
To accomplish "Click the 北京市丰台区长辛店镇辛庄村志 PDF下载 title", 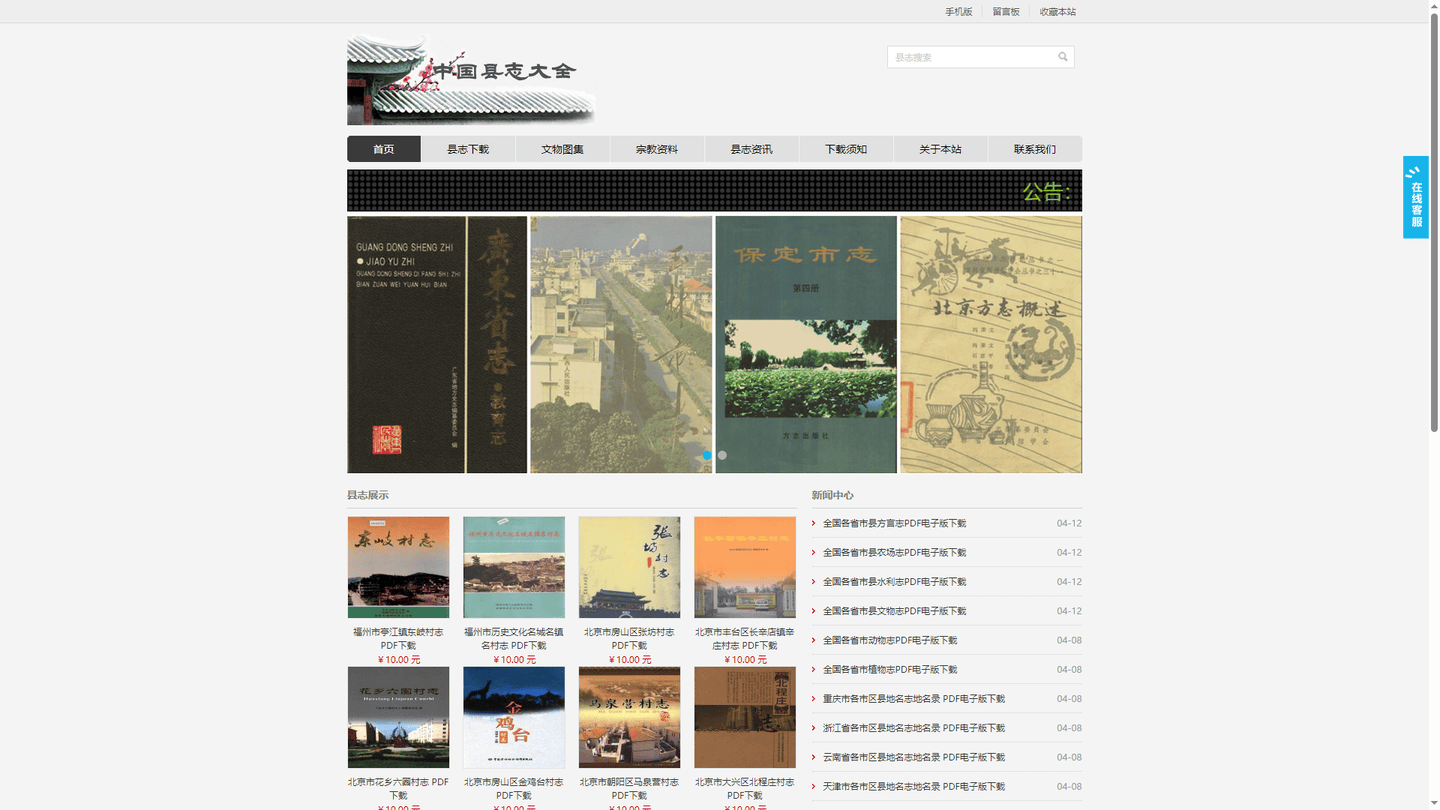I will [745, 639].
